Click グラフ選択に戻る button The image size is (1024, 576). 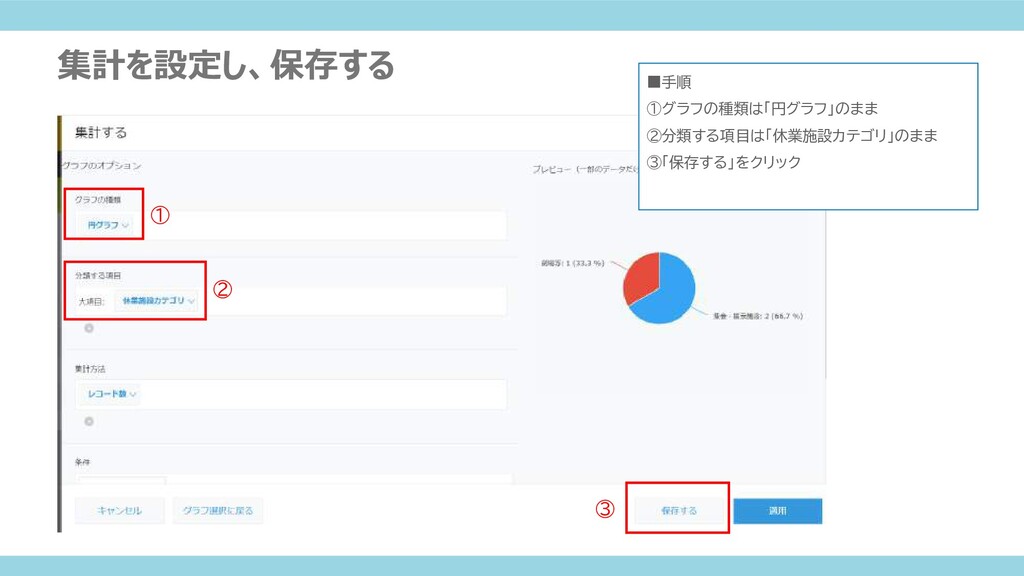218,511
